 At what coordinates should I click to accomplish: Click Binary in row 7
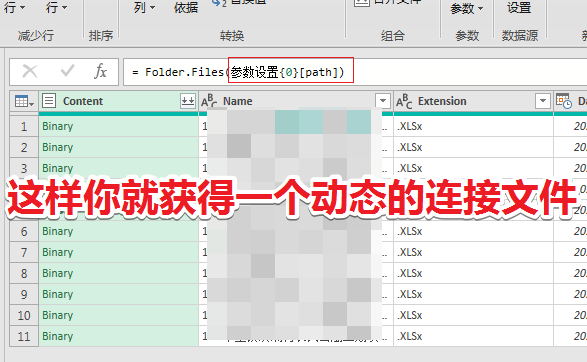pyautogui.click(x=57, y=252)
